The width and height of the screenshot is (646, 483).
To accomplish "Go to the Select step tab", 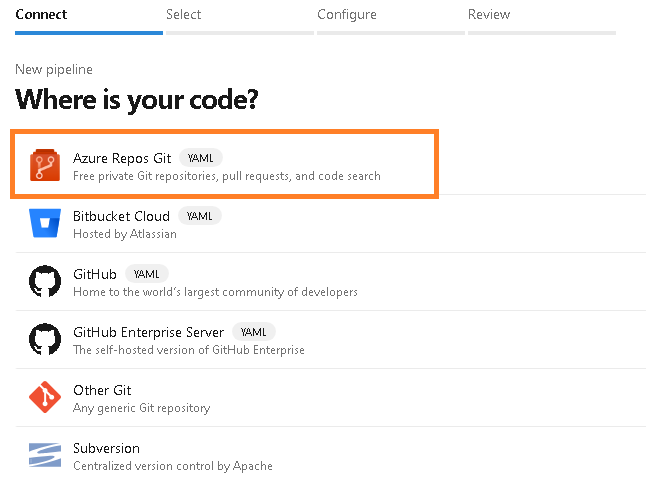I will pos(184,15).
